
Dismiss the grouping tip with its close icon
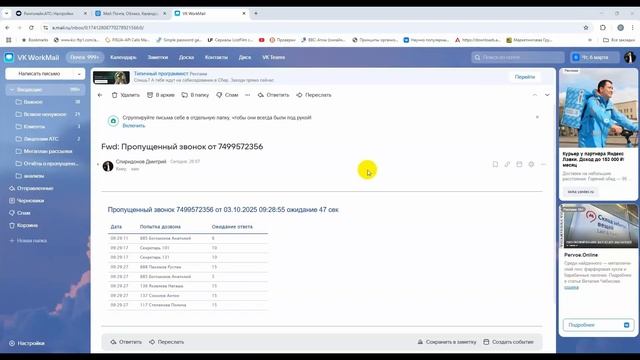tap(537, 117)
